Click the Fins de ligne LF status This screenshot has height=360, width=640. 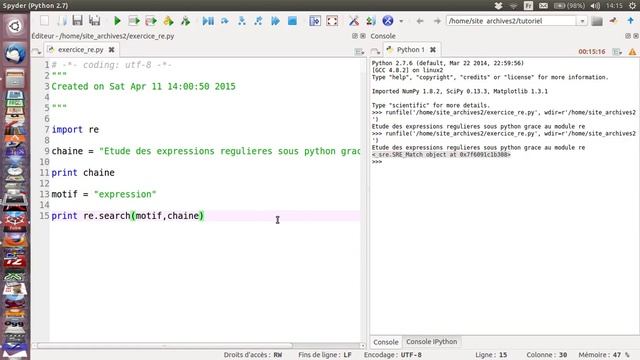(324, 355)
